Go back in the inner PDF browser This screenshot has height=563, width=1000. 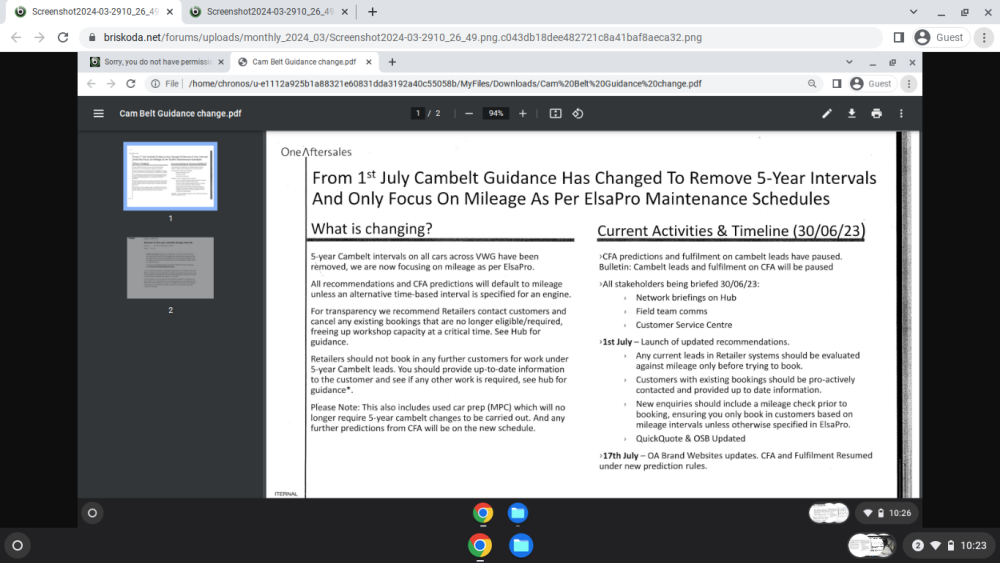[x=91, y=84]
